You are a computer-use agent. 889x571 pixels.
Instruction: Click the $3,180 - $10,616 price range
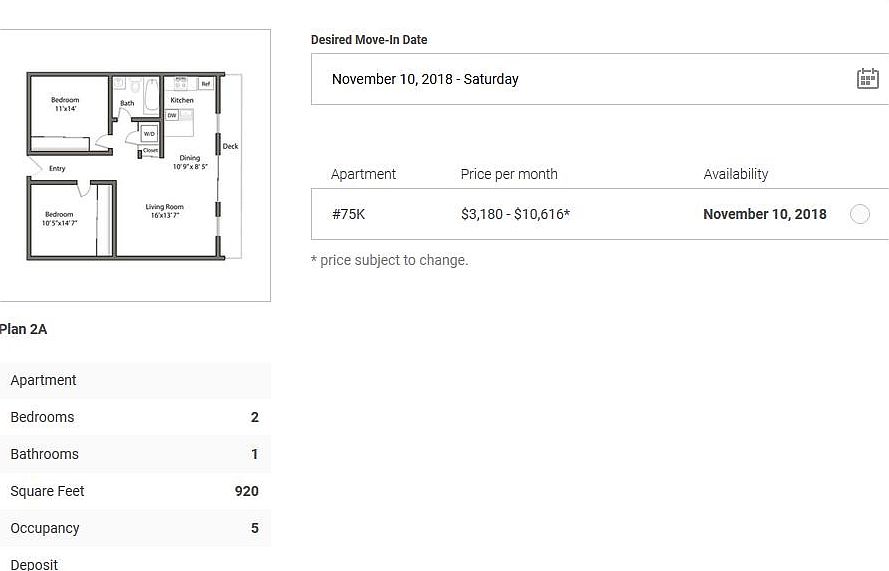[x=515, y=214]
